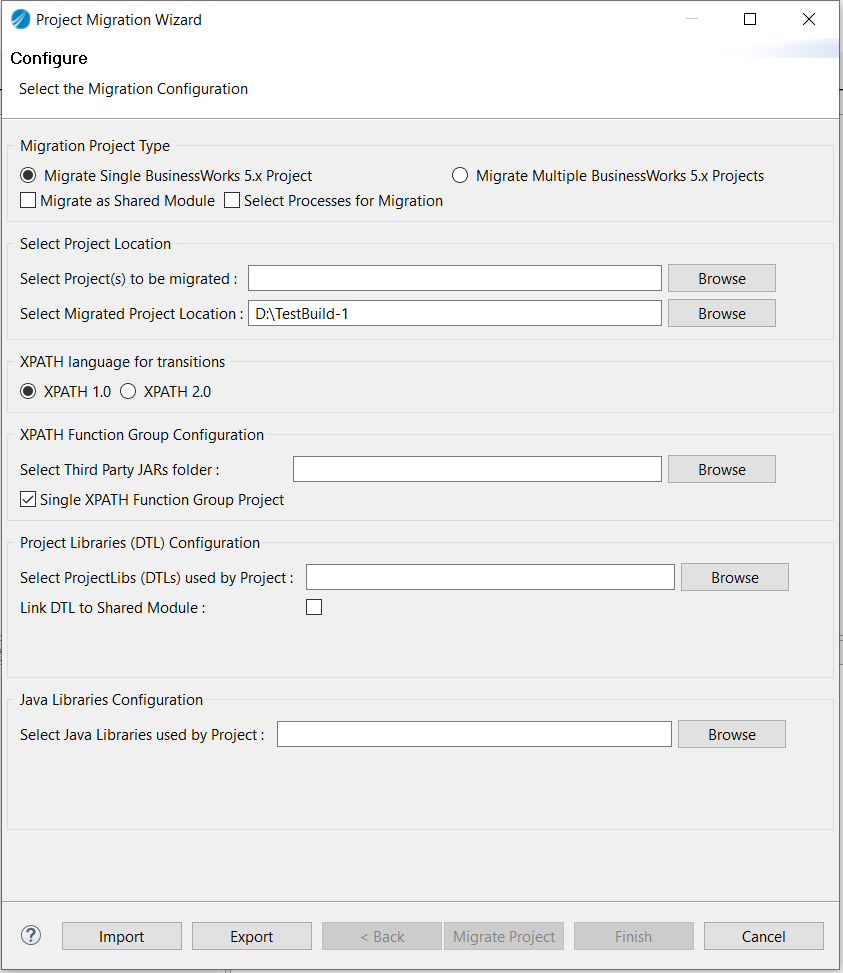Screen dimensions: 843x973
Task: Tick the Link DTL to Shared Module checkbox
Action: point(314,607)
